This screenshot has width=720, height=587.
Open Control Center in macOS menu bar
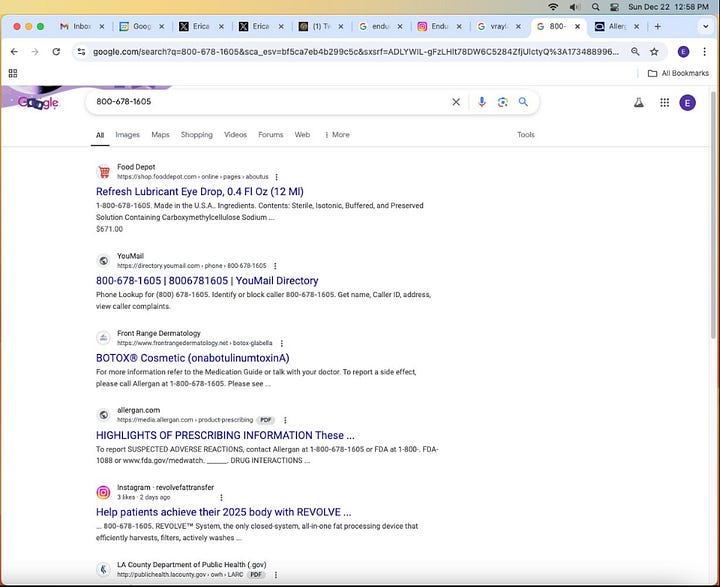click(614, 7)
